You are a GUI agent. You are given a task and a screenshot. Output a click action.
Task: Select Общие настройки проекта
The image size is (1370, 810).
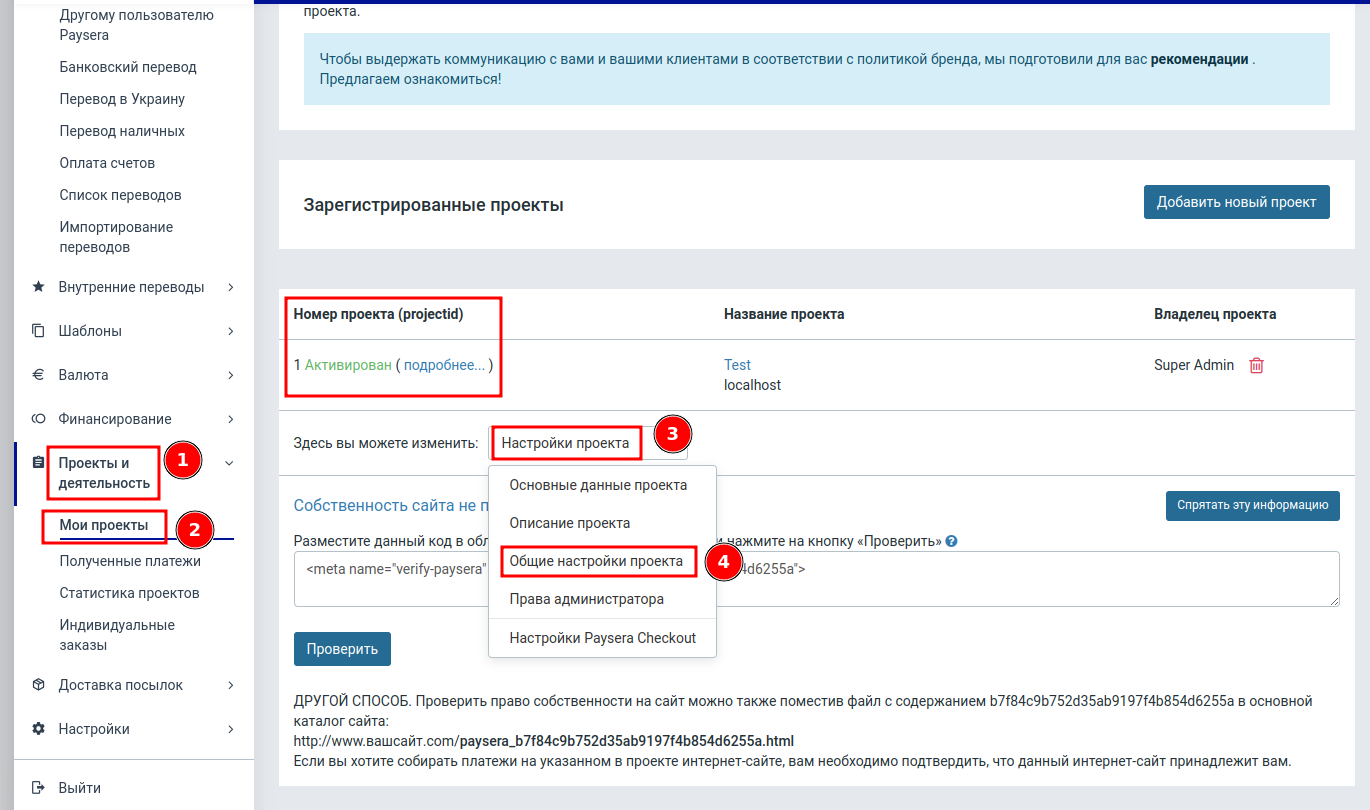click(x=596, y=561)
